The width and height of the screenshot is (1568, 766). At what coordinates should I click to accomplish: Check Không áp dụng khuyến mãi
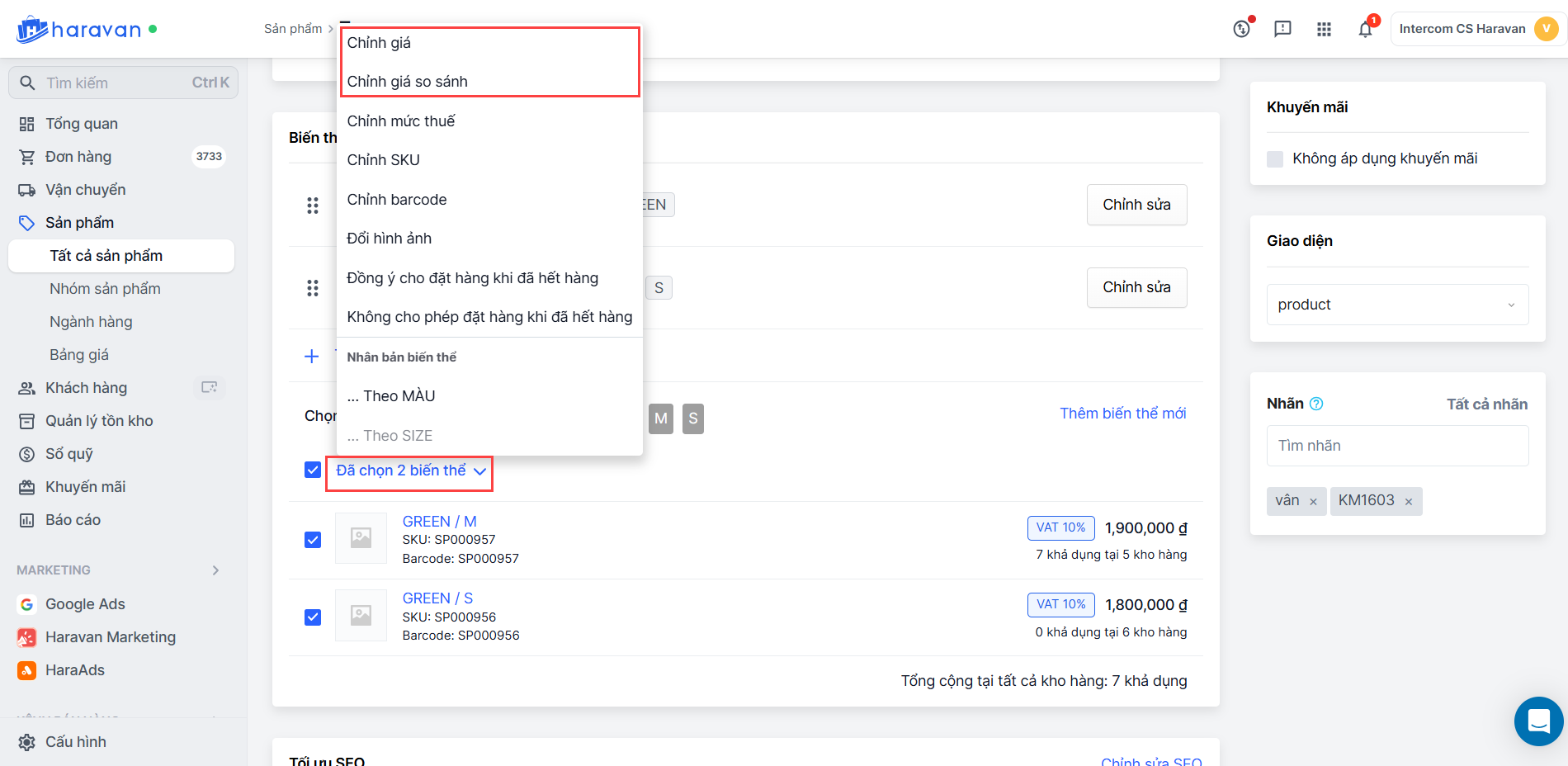click(x=1275, y=158)
